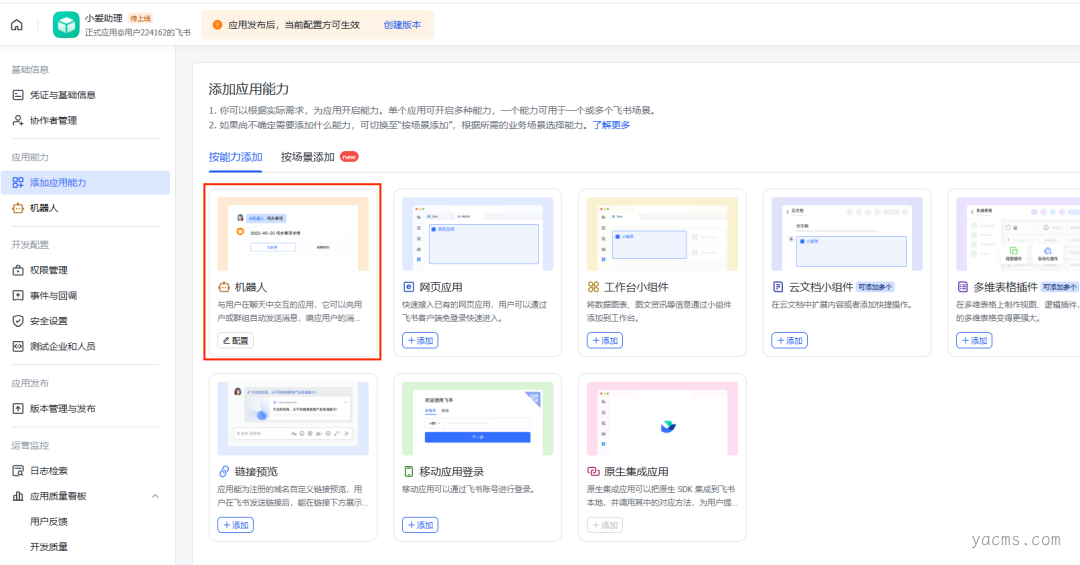Screen dimensions: 1080x565
Task: Click the 创建版本 link
Action: [402, 25]
